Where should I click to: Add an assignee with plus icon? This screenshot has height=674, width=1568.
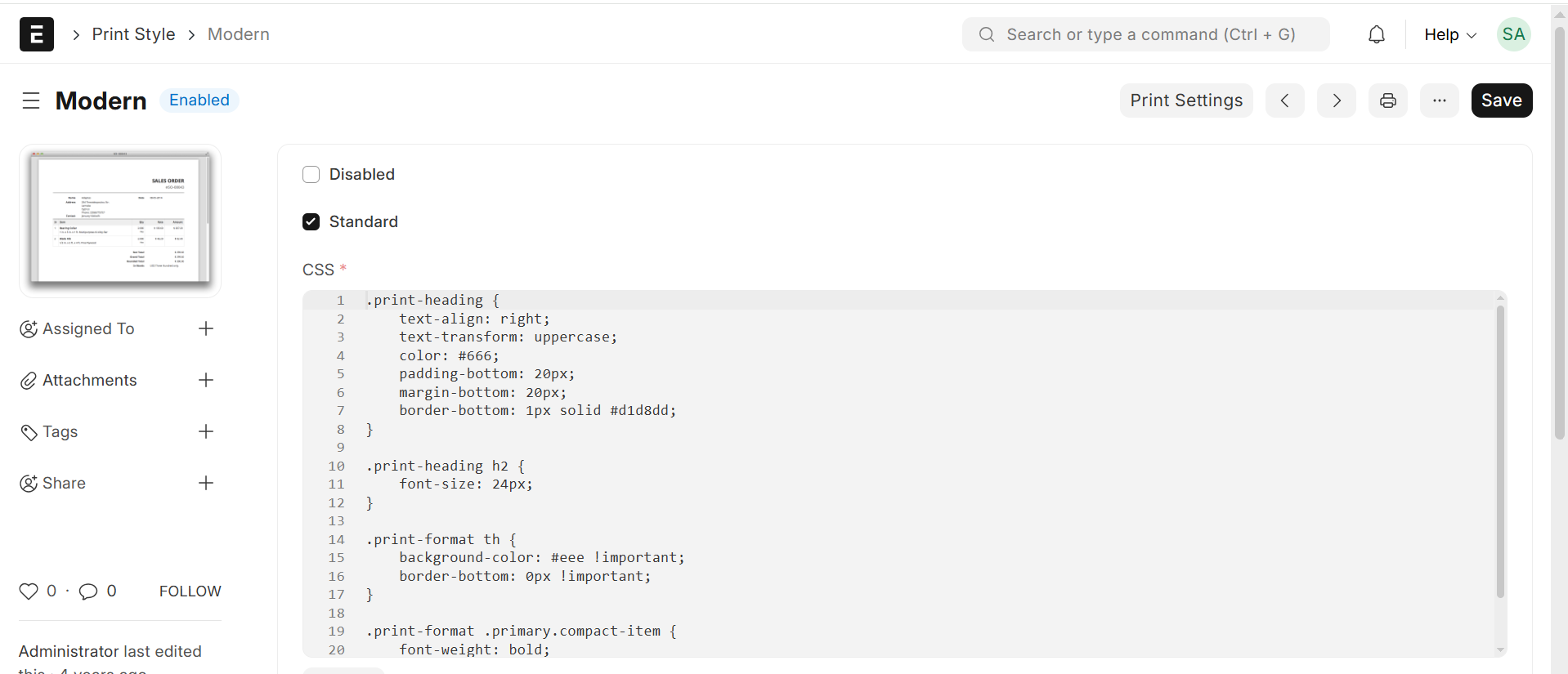point(206,328)
